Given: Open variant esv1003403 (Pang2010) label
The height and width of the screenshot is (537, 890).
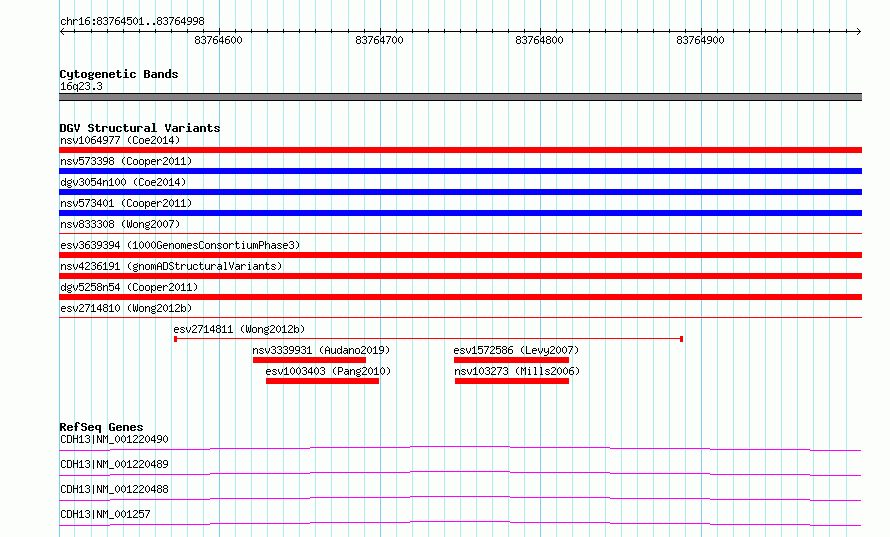Looking at the screenshot, I should click(x=328, y=371).
